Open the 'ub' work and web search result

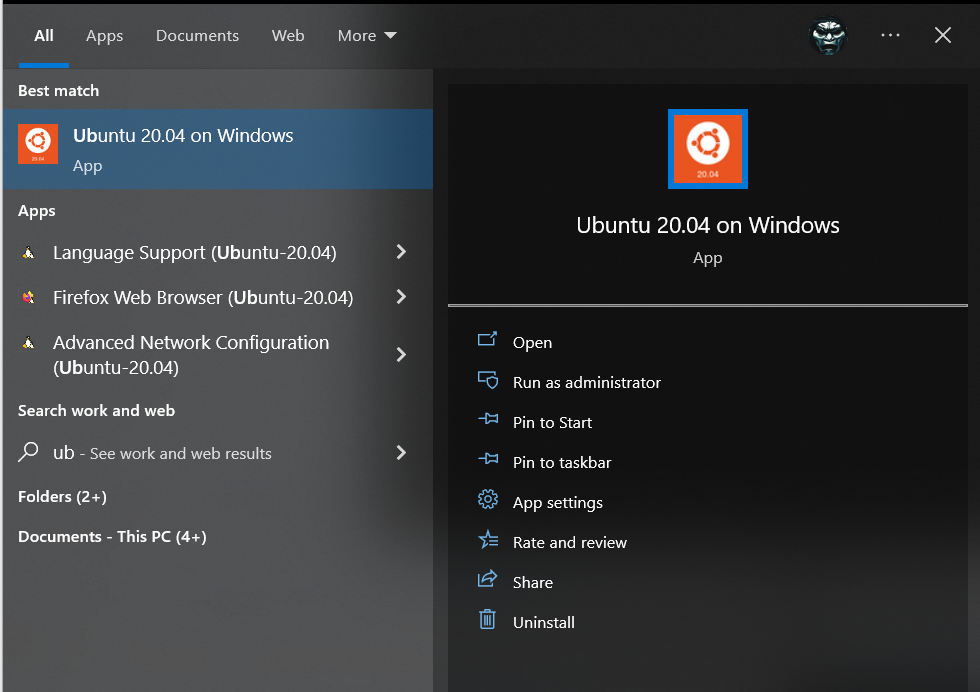pos(160,453)
